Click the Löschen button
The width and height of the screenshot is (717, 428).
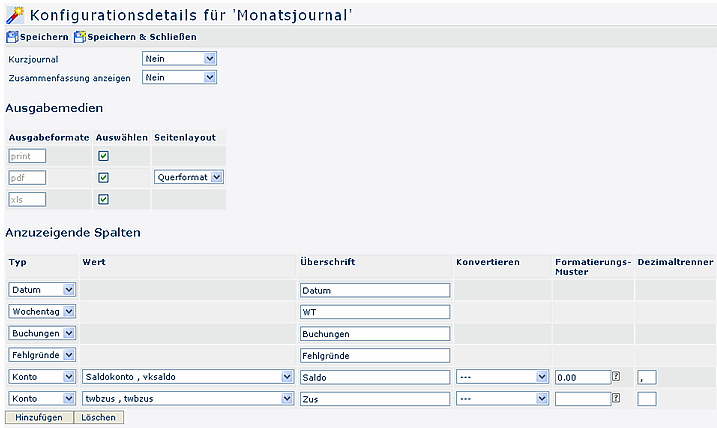(98, 417)
